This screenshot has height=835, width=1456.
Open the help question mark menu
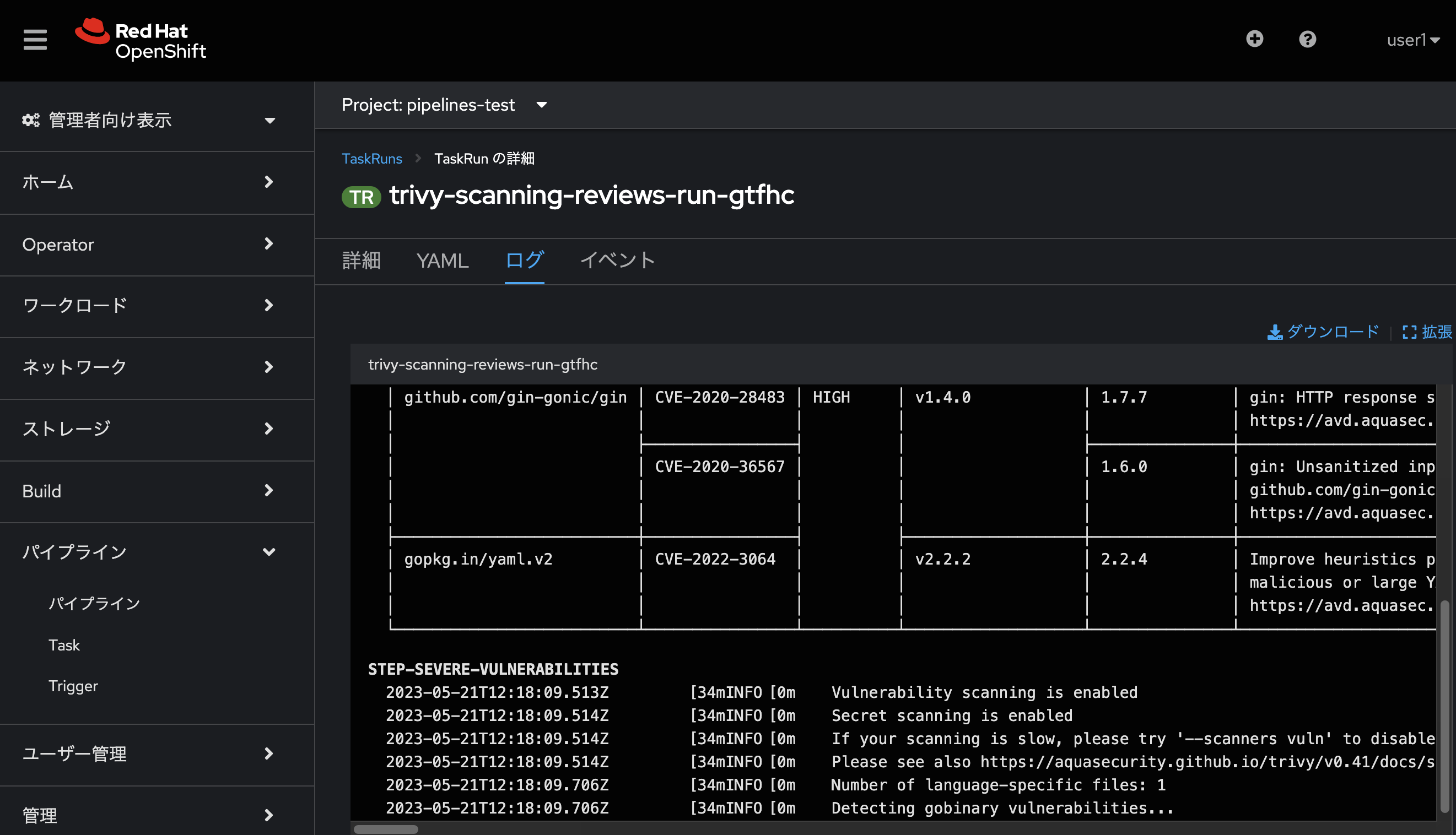click(x=1307, y=39)
